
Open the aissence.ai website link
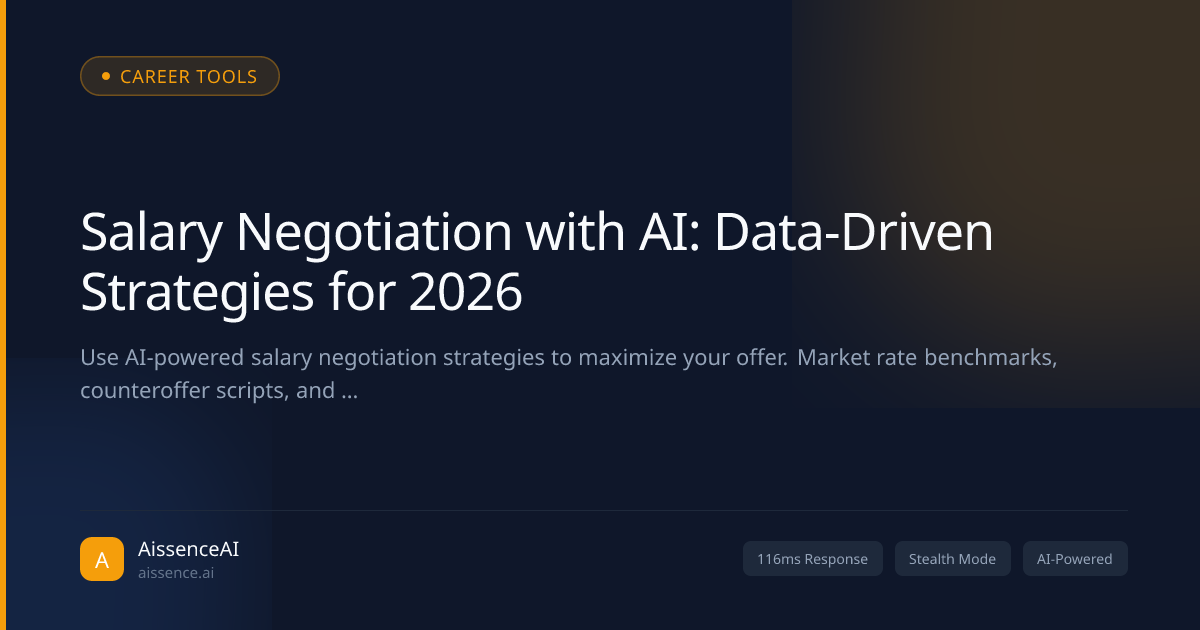coord(176,573)
